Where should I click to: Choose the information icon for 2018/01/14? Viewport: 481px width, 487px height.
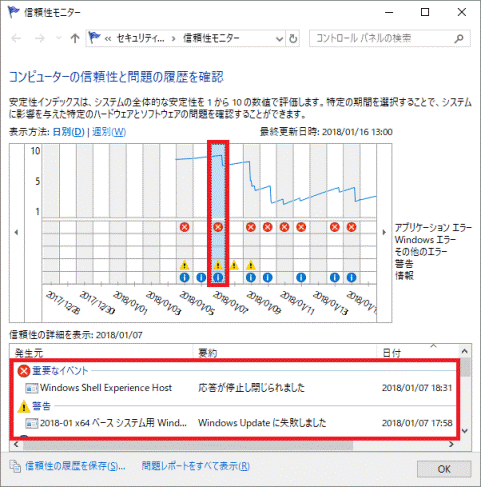[x=335, y=277]
